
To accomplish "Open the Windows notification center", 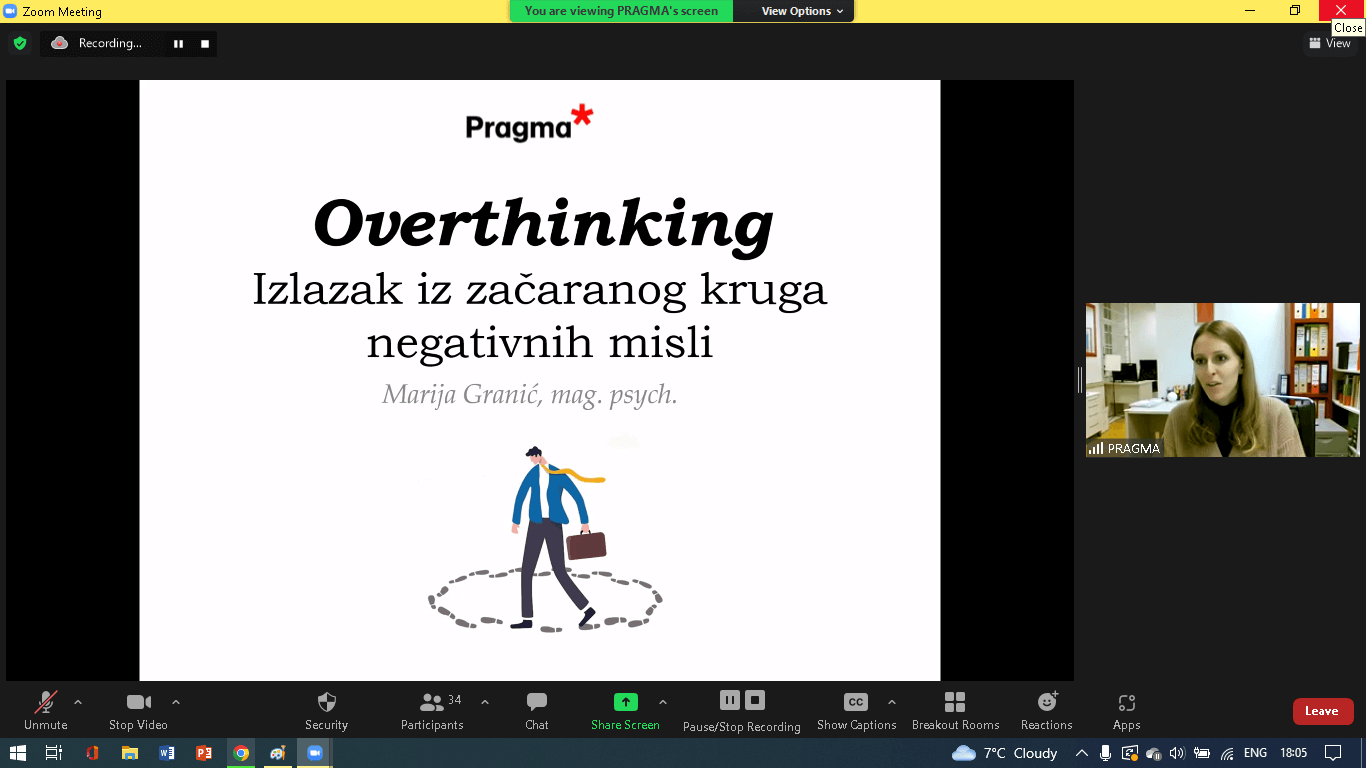I will coord(1333,753).
